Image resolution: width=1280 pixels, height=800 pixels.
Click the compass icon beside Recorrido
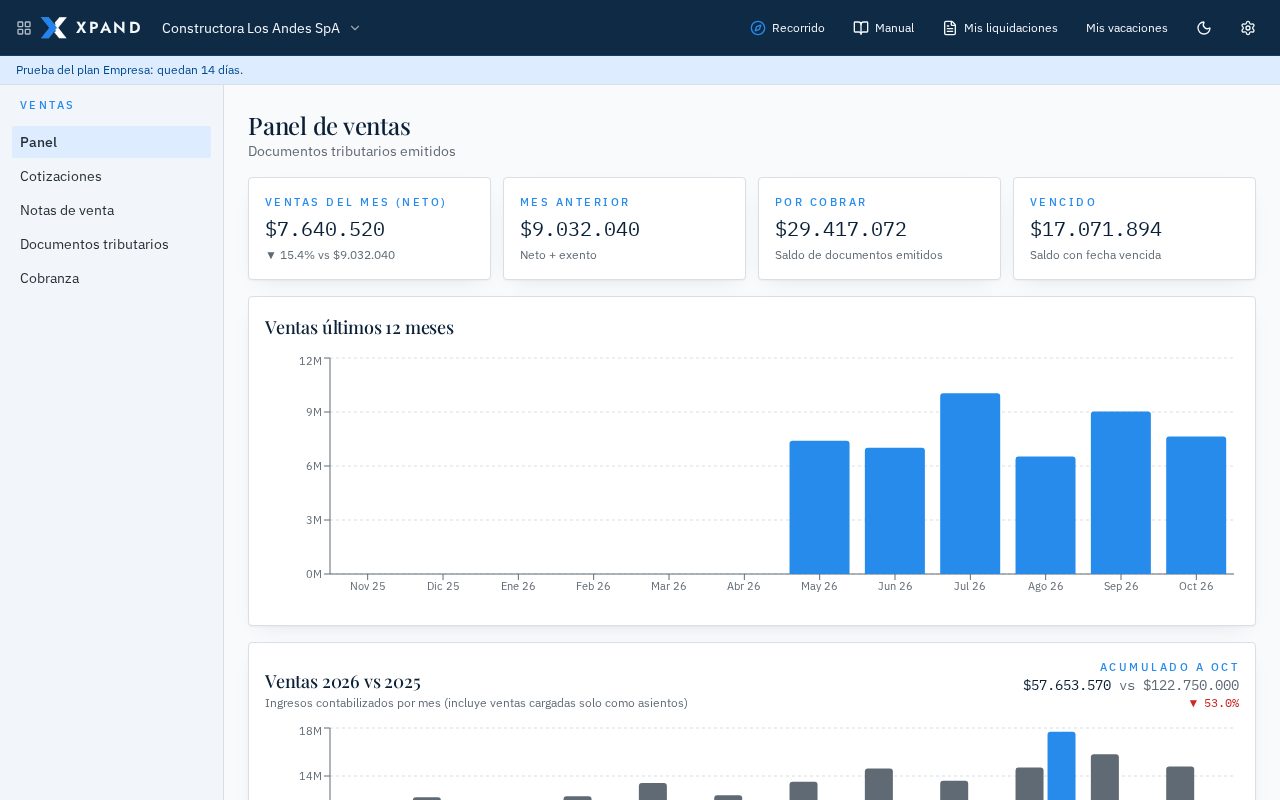(x=758, y=28)
